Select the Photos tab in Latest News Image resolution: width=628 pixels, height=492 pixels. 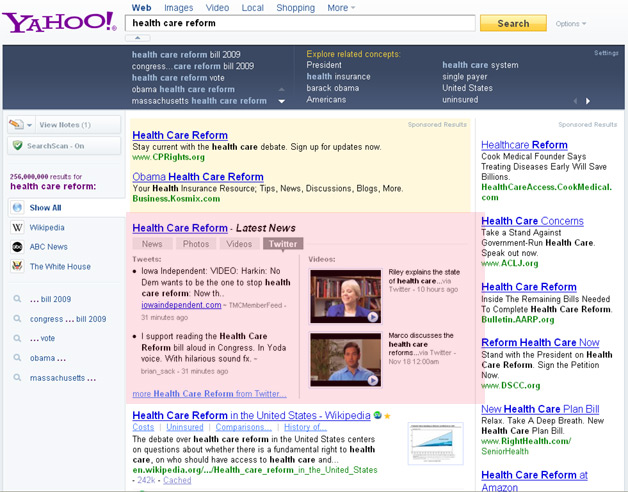196,244
